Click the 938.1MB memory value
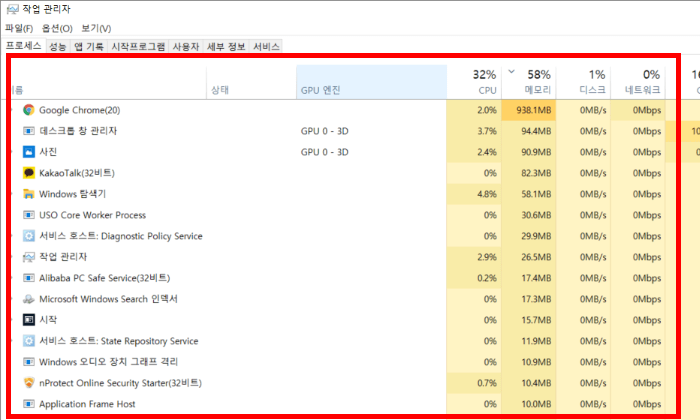This screenshot has width=700, height=420. (x=533, y=110)
